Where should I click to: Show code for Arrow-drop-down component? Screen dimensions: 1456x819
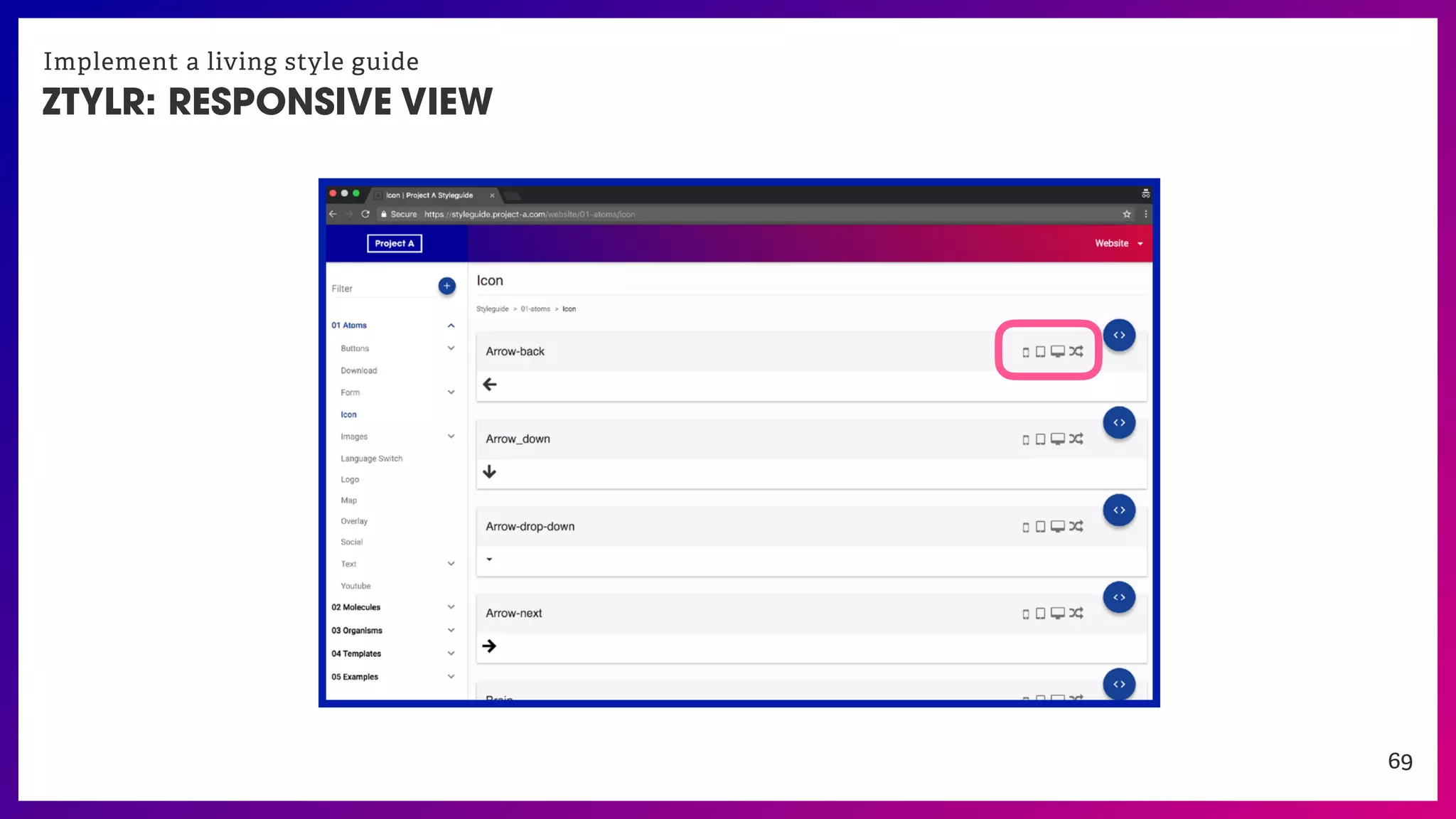(x=1119, y=510)
